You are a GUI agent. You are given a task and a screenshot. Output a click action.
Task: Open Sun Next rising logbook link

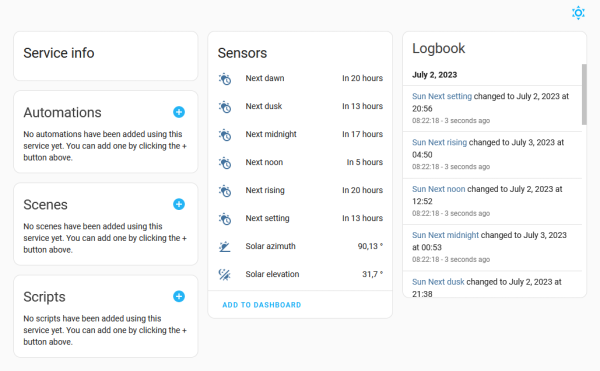tap(439, 143)
